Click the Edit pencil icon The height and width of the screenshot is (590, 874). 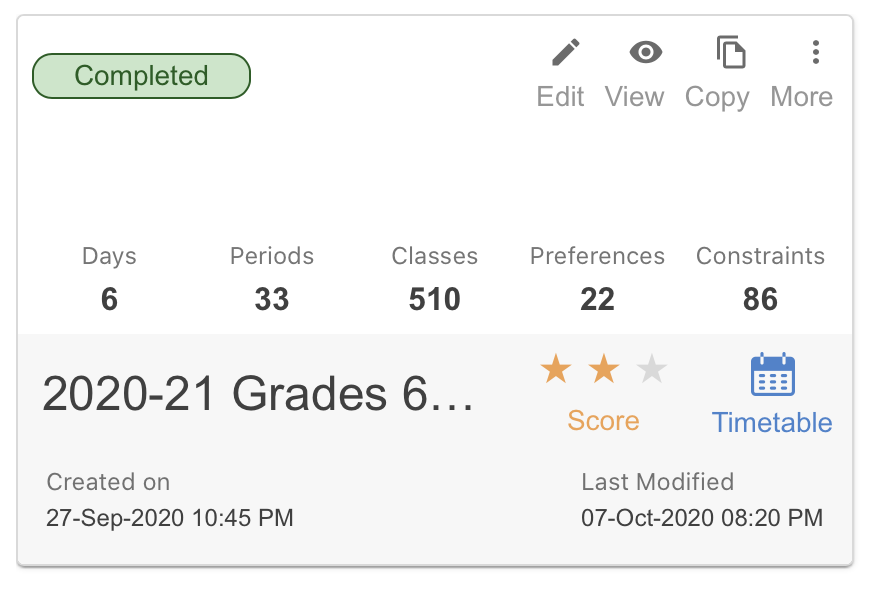click(x=565, y=52)
